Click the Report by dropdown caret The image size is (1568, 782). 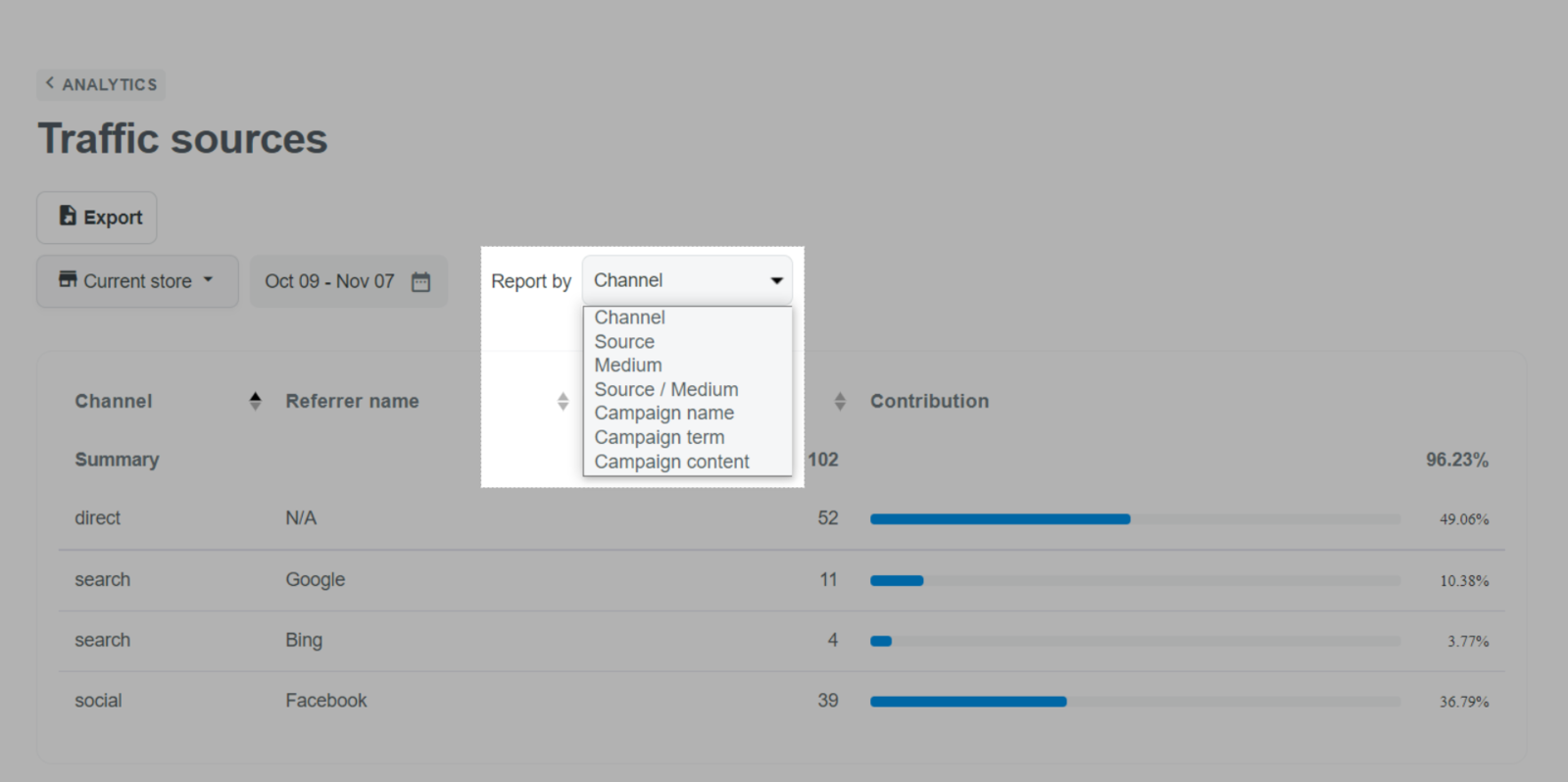(x=777, y=281)
